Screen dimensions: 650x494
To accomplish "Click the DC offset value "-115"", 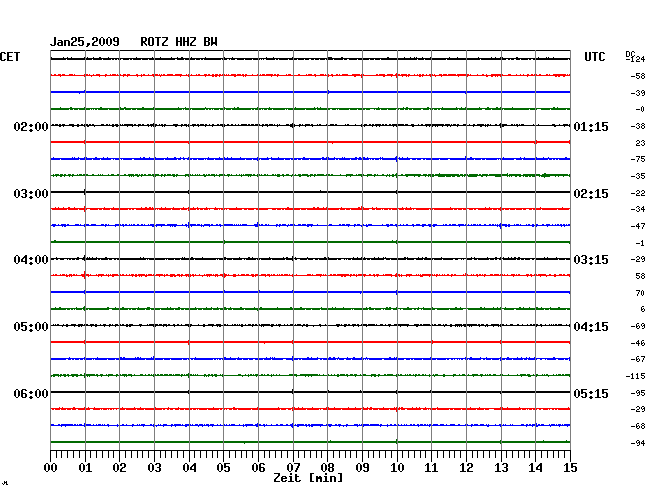I will pos(636,376).
